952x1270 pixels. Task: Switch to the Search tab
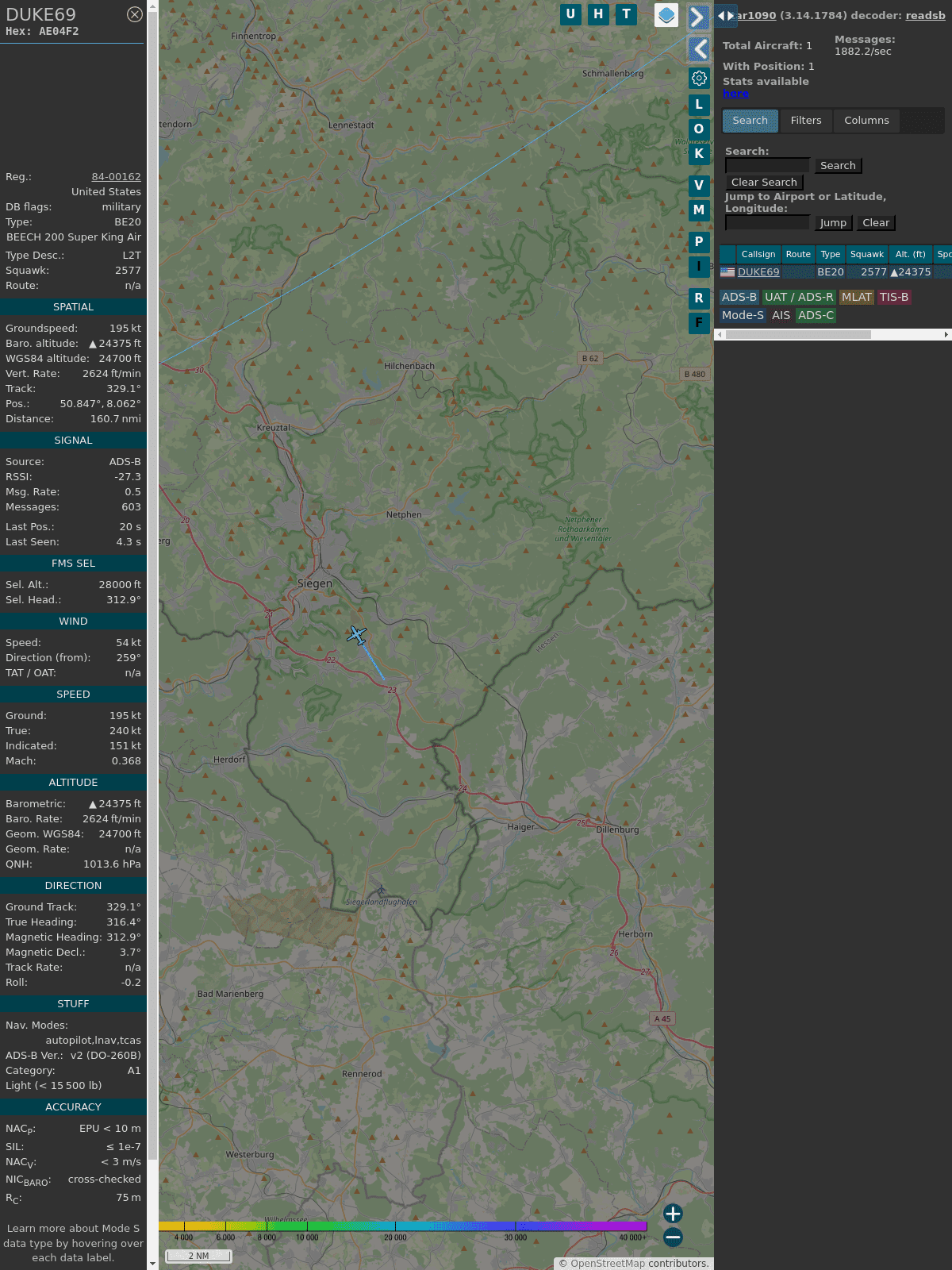click(750, 121)
